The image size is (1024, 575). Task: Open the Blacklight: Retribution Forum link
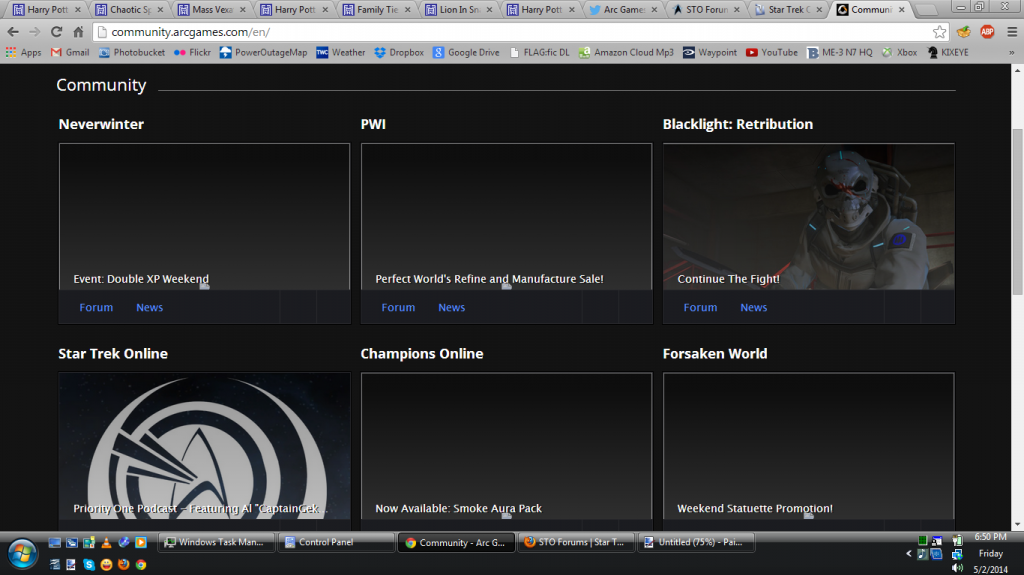click(700, 307)
